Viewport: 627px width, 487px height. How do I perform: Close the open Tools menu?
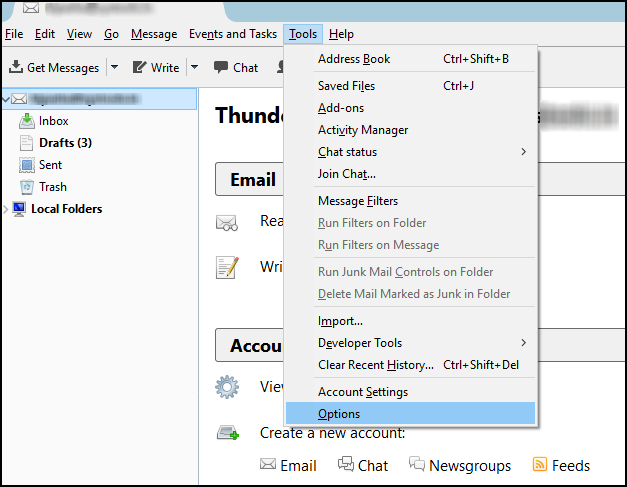tap(303, 34)
